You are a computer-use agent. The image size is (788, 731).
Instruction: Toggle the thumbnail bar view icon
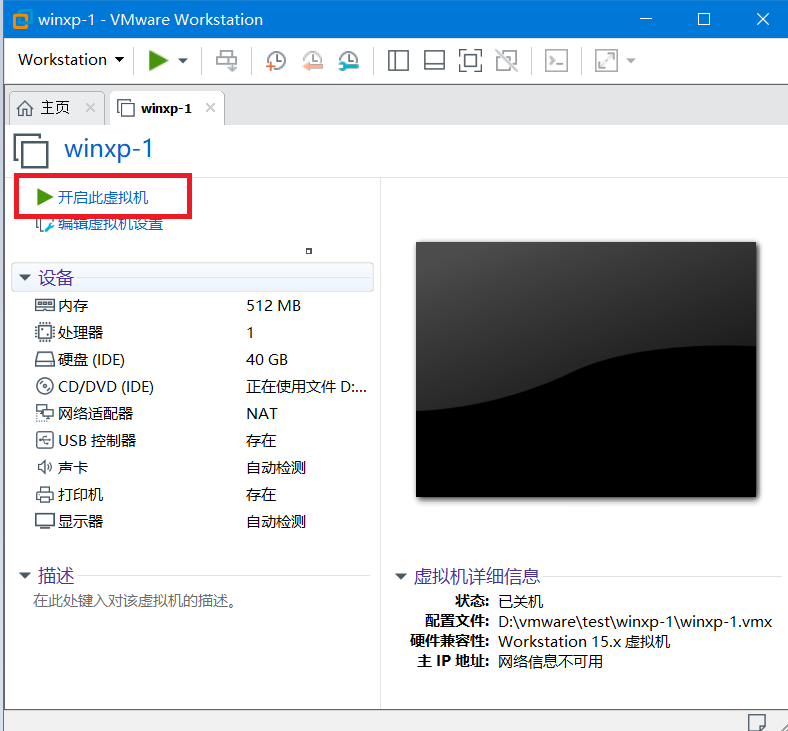[x=434, y=60]
